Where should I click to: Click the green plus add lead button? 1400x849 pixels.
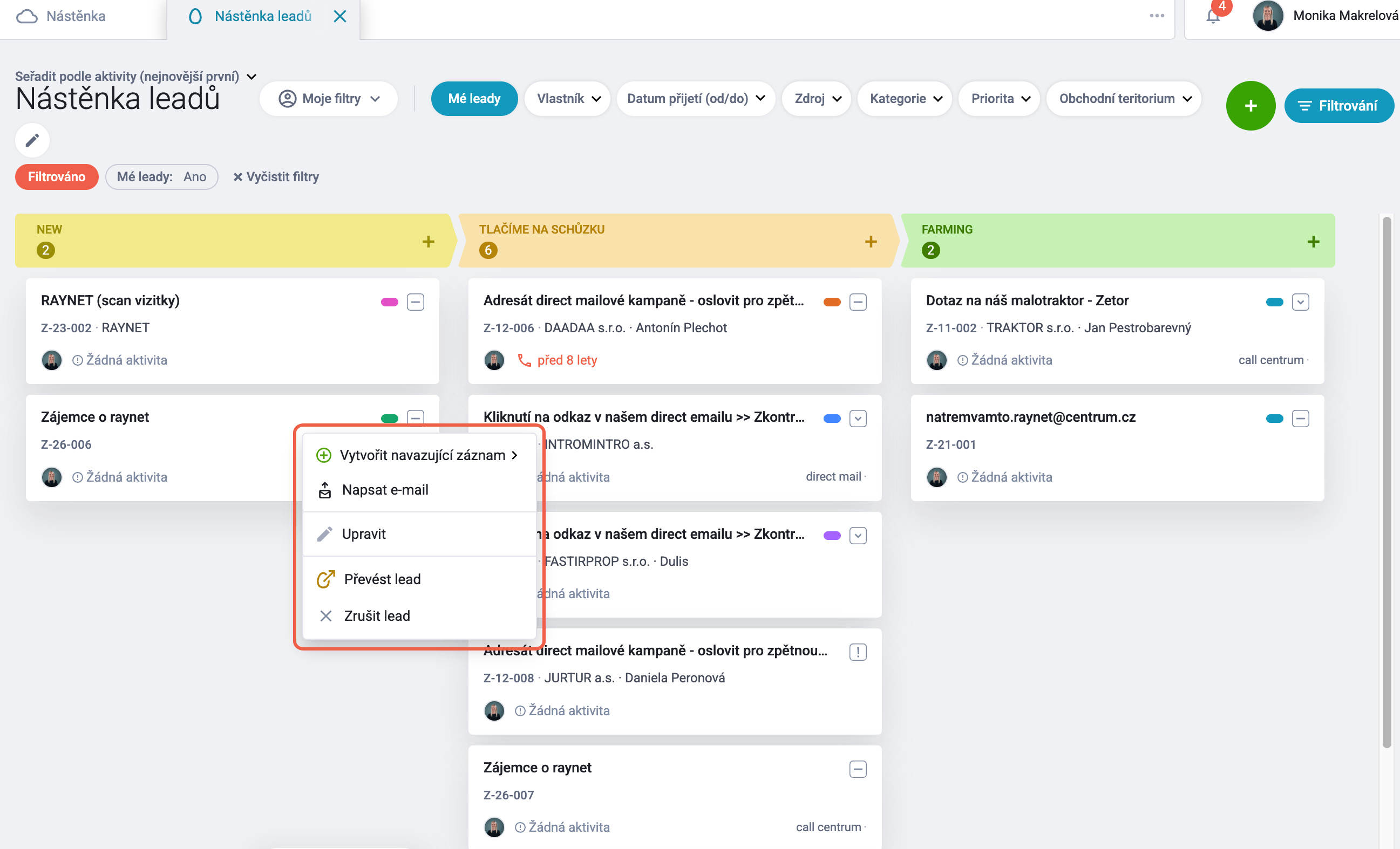(x=1250, y=106)
